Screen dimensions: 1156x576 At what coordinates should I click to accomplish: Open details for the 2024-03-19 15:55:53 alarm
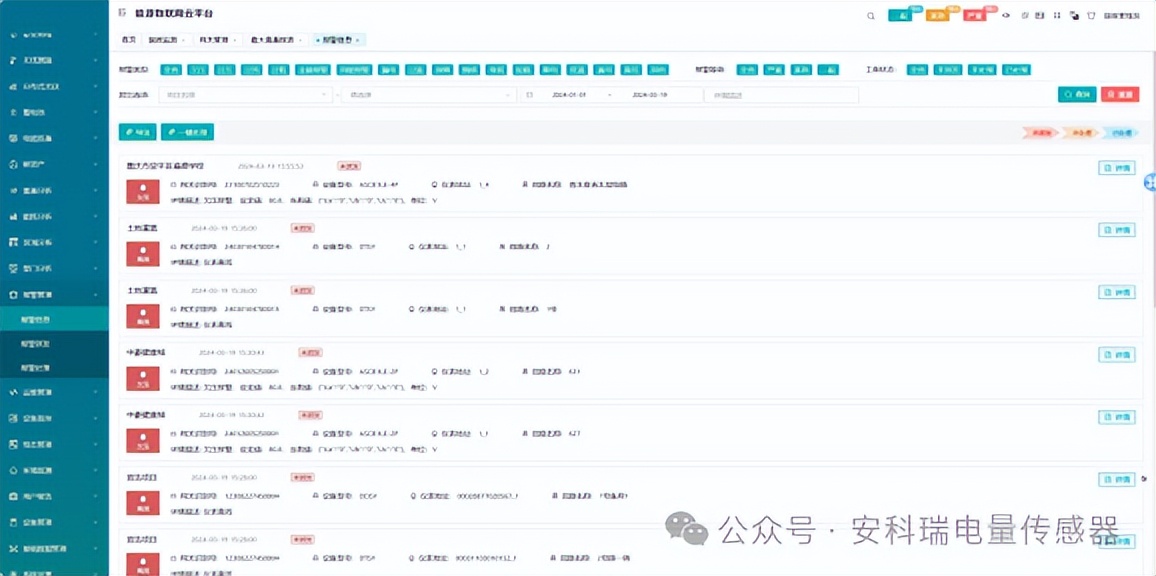click(1117, 167)
